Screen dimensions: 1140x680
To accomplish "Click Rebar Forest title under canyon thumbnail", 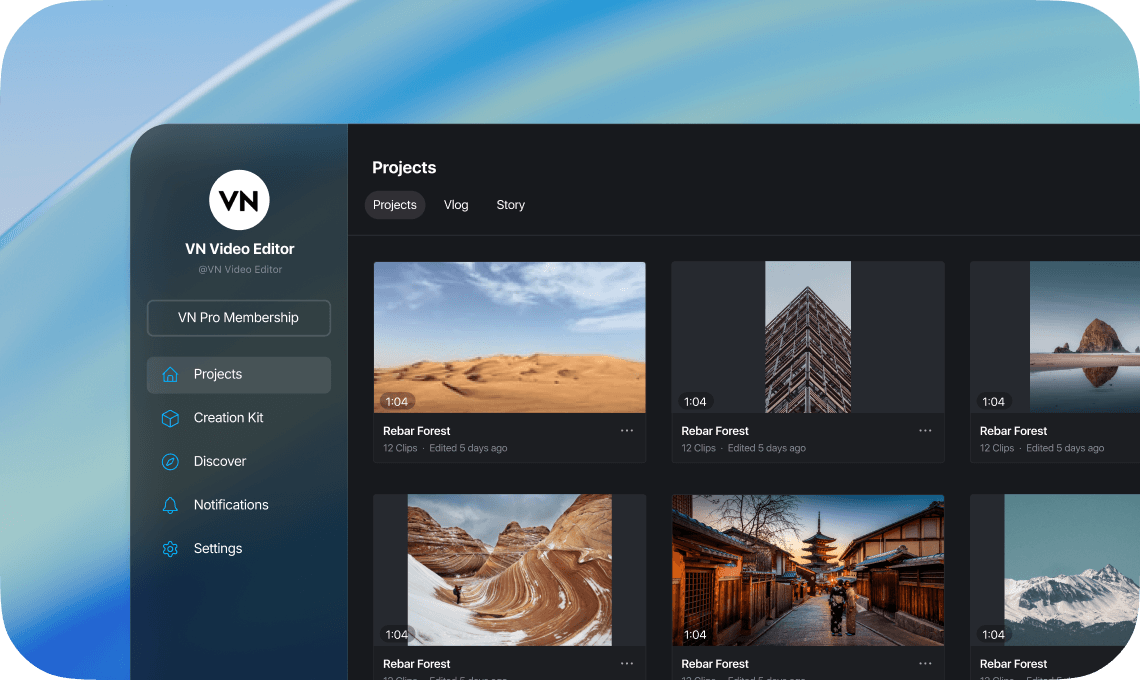I will pyautogui.click(x=417, y=664).
